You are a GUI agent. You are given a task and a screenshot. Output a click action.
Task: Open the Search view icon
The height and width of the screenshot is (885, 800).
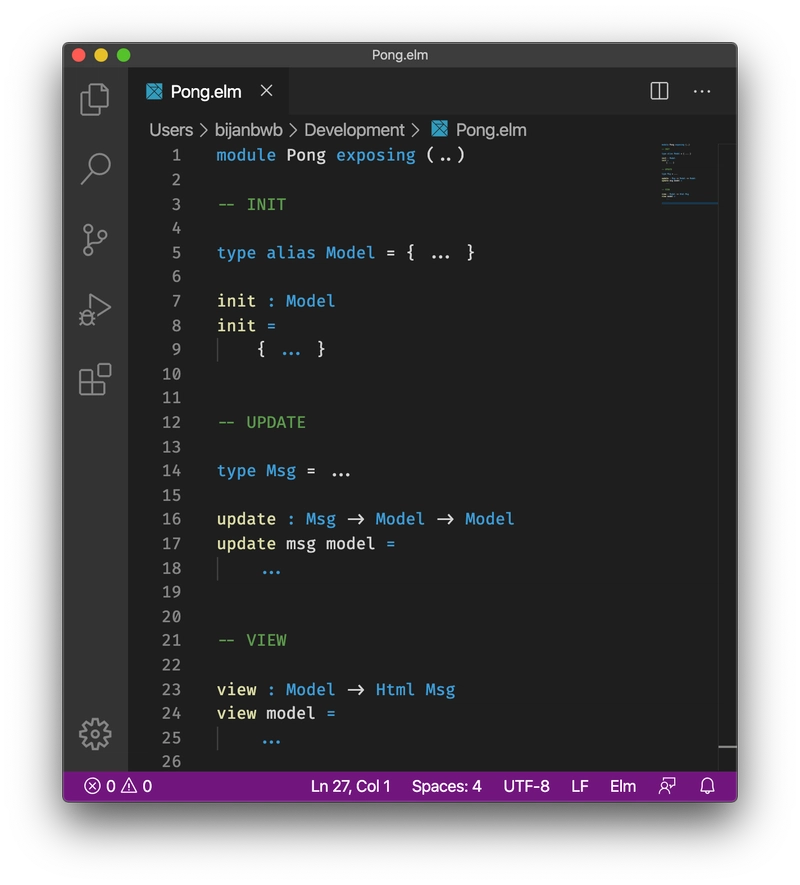tap(95, 169)
